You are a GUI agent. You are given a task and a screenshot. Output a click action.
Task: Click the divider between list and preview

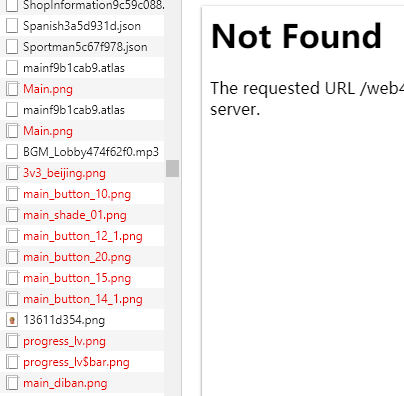click(x=182, y=198)
